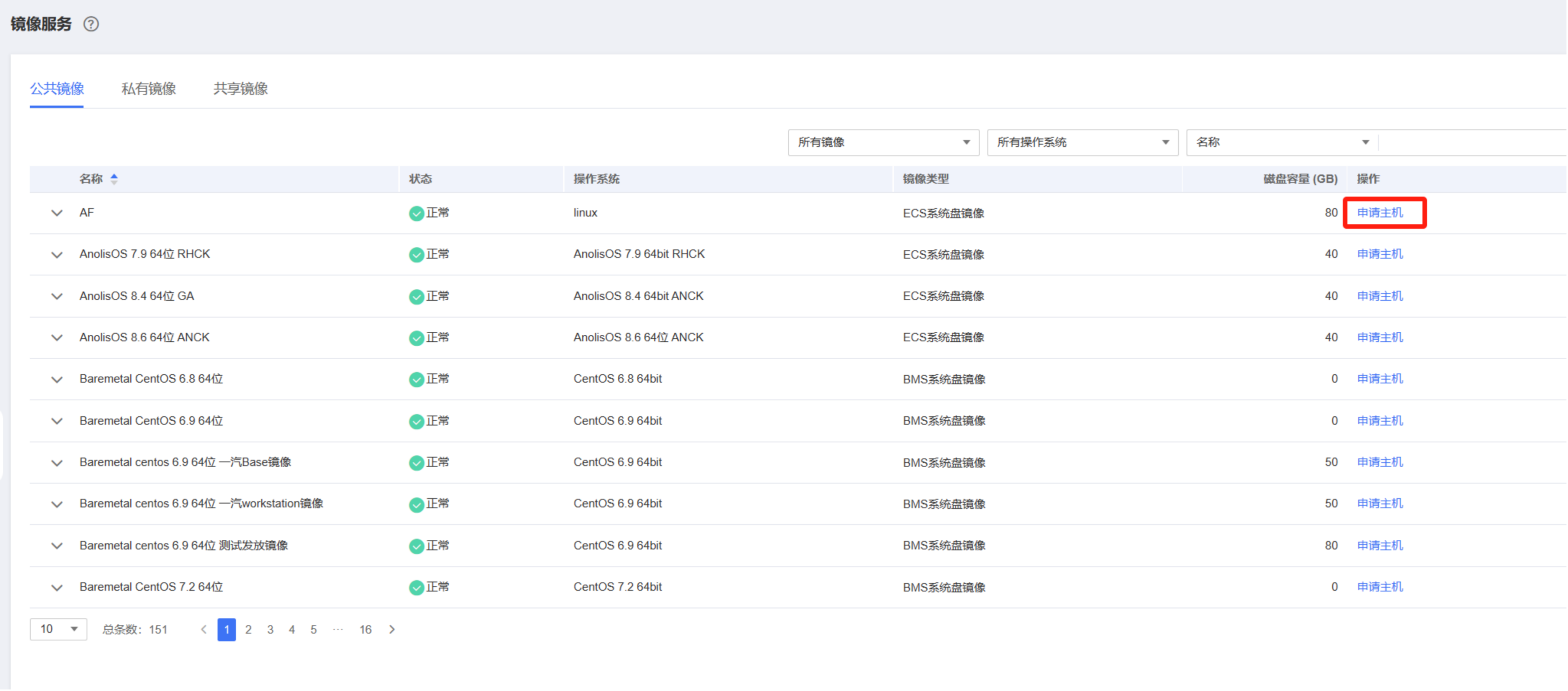1568x691 pixels.
Task: Expand the AF row
Action: 57,213
